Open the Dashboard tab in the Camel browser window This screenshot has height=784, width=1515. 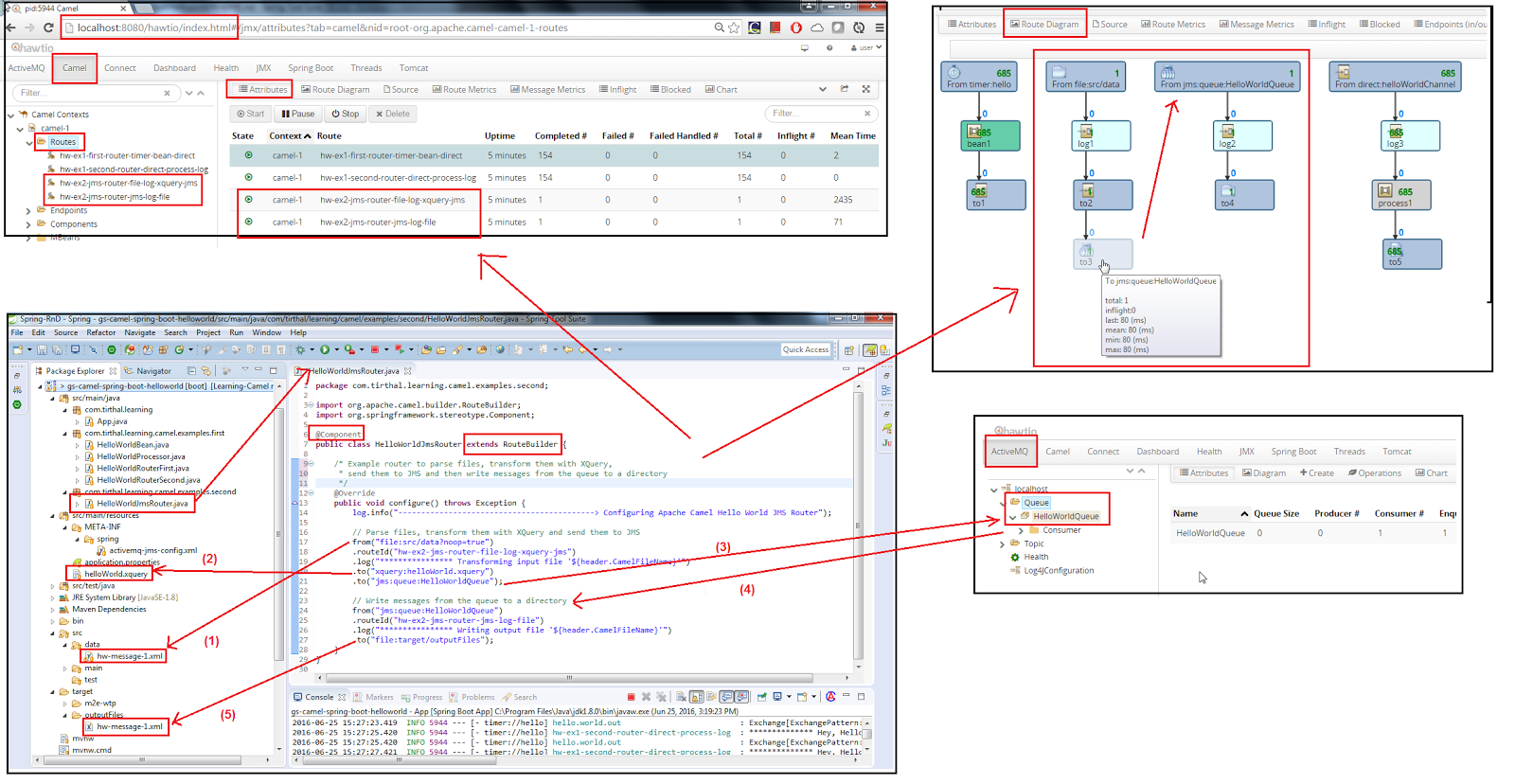(174, 68)
